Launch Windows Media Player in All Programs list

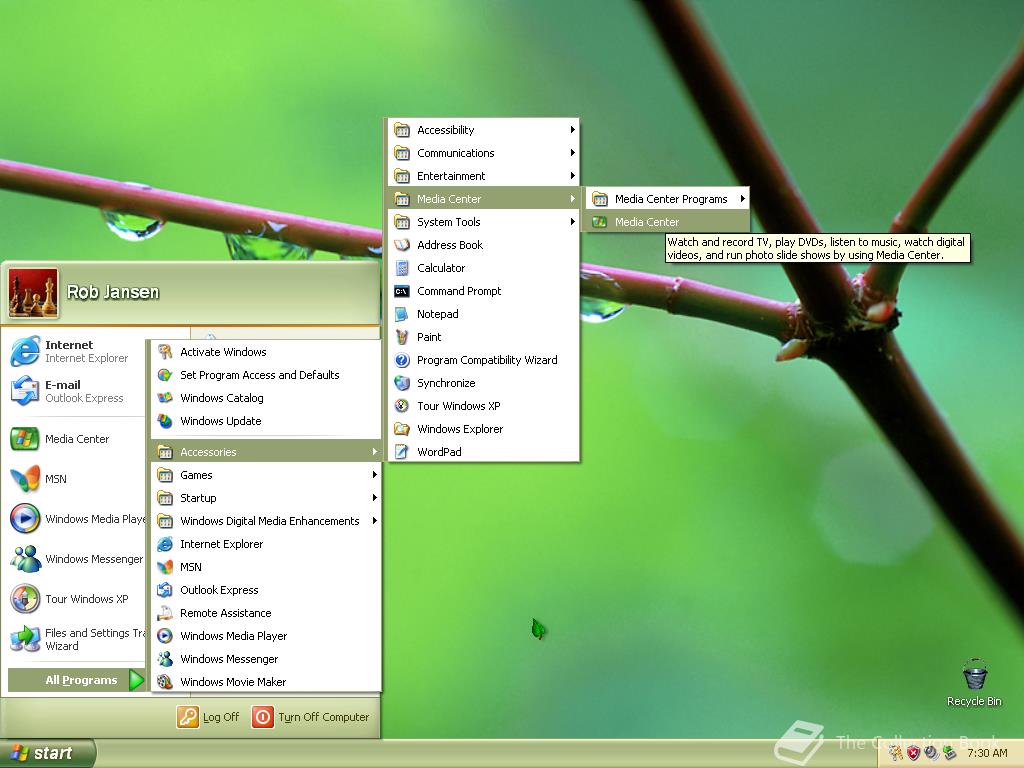pos(266,635)
